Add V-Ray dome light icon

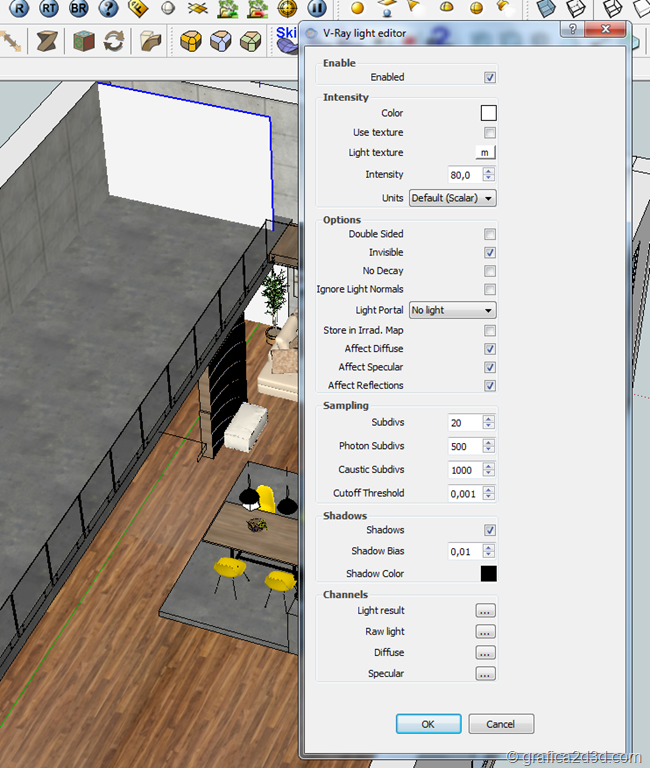click(x=446, y=7)
